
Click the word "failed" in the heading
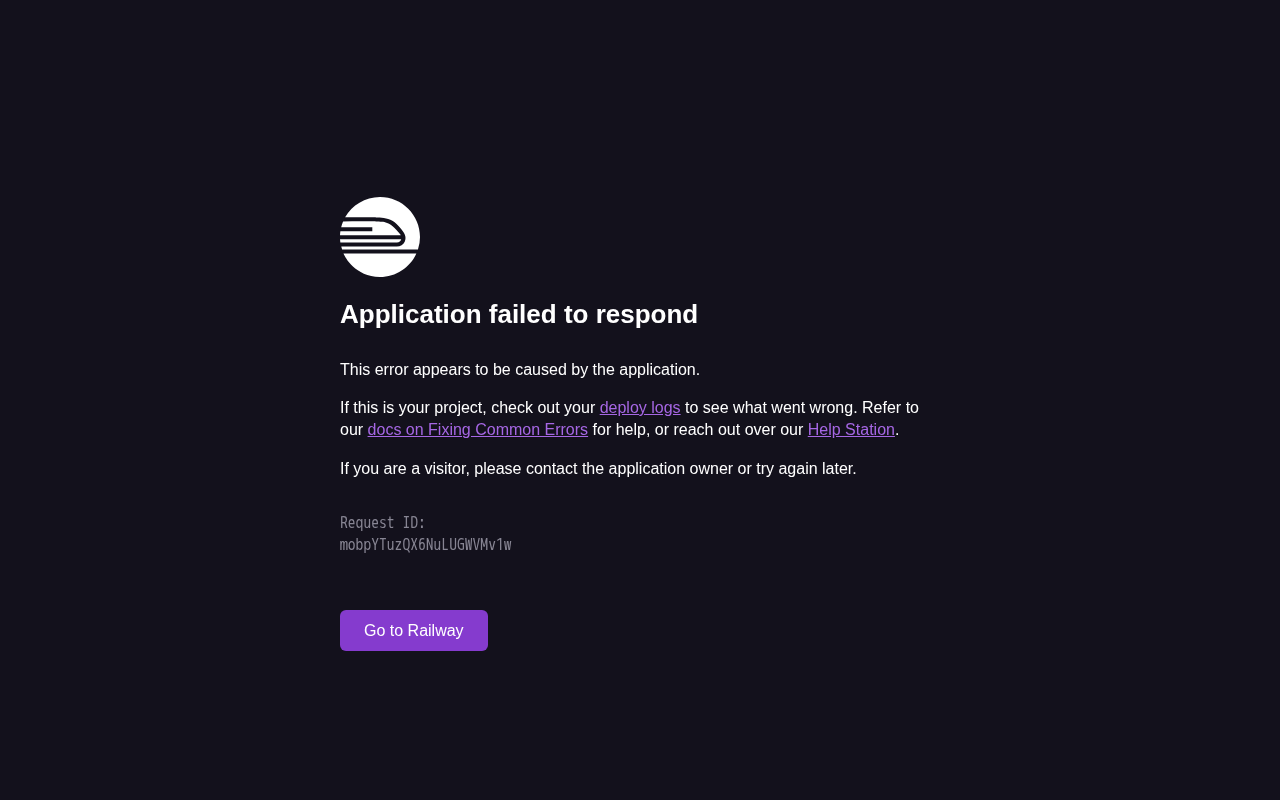pyautogui.click(x=524, y=314)
